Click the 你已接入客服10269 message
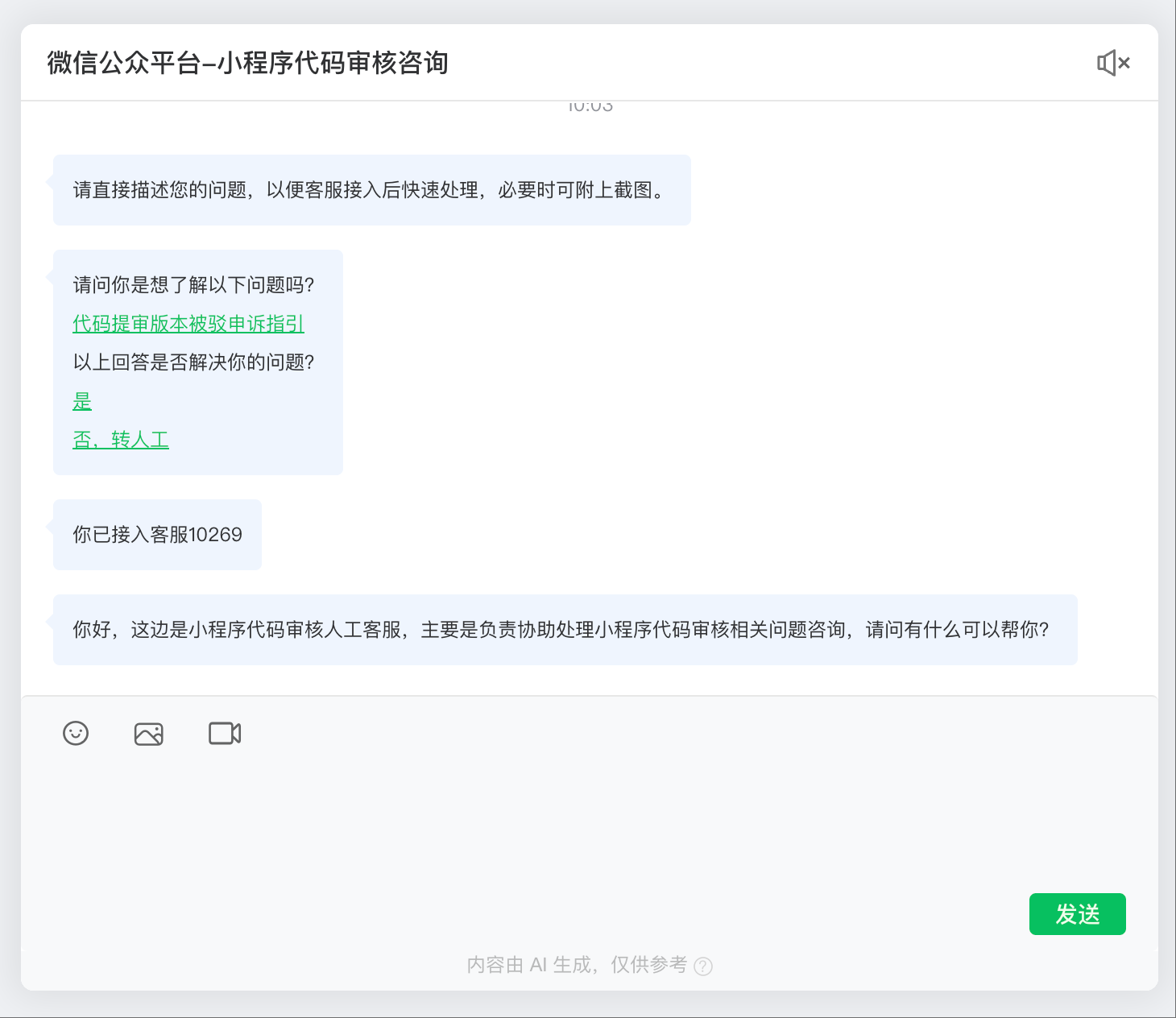The width and height of the screenshot is (1176, 1018). click(157, 535)
